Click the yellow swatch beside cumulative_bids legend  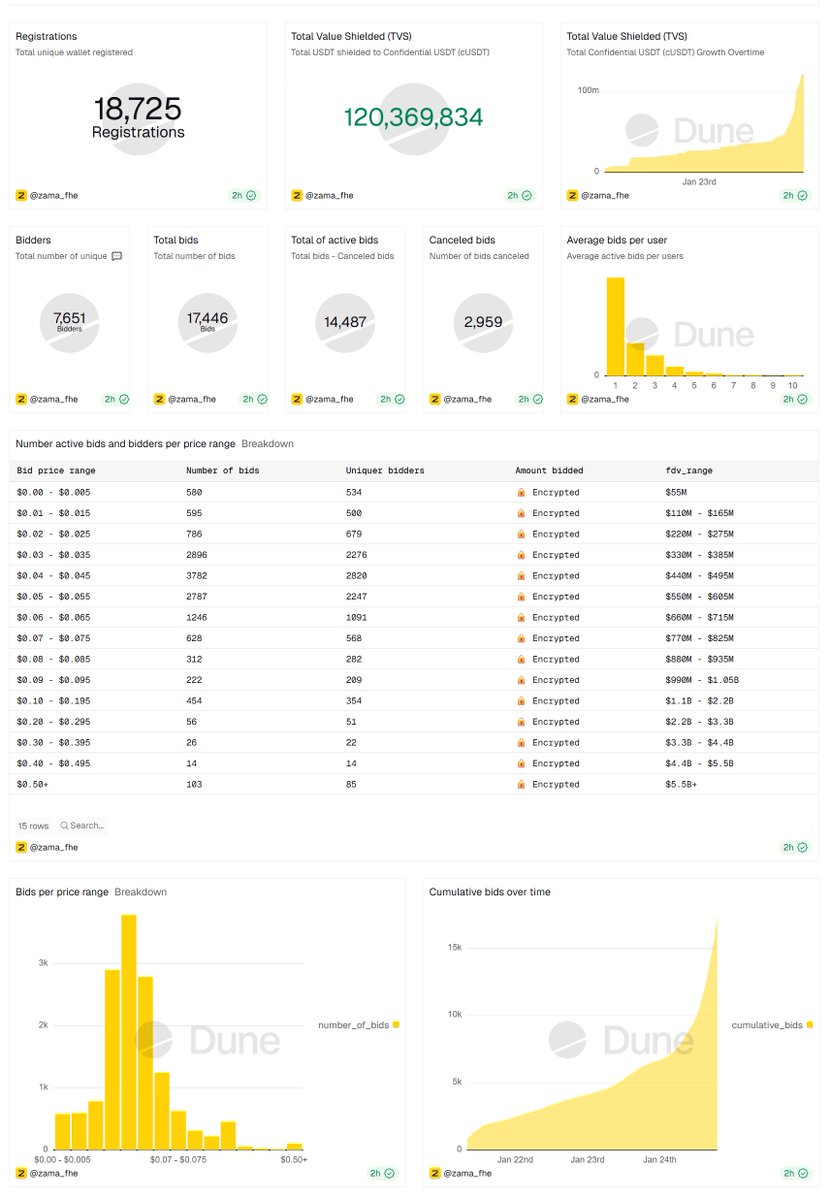pyautogui.click(x=809, y=1025)
